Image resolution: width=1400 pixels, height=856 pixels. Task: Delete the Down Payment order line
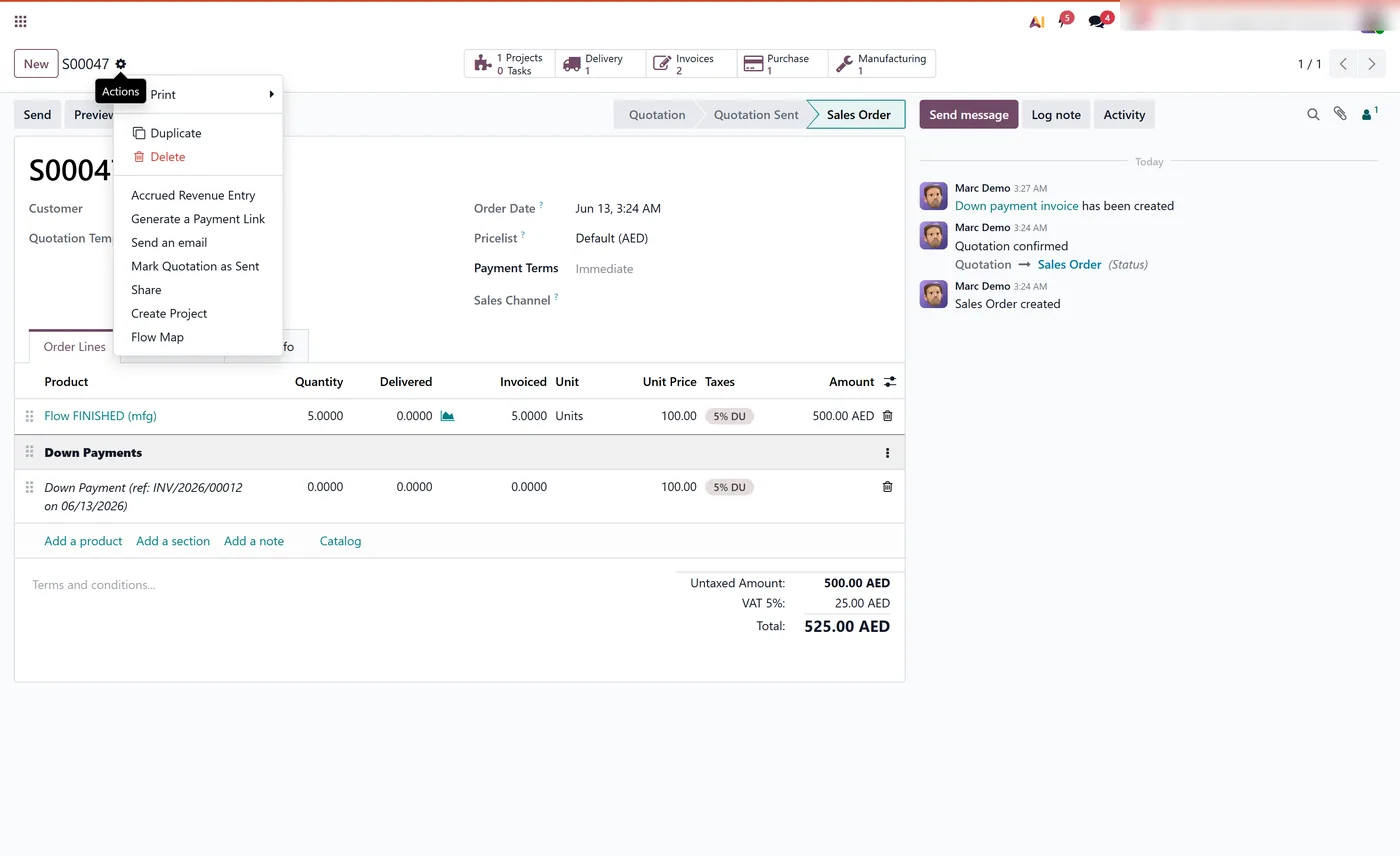tap(887, 487)
